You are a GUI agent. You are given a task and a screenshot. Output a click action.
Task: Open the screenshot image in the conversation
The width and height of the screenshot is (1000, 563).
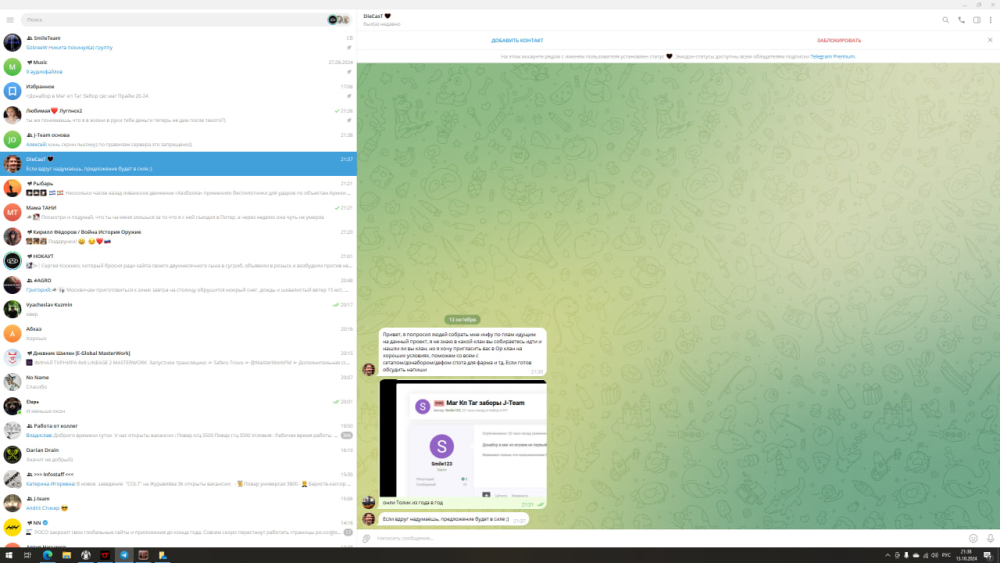pos(463,438)
